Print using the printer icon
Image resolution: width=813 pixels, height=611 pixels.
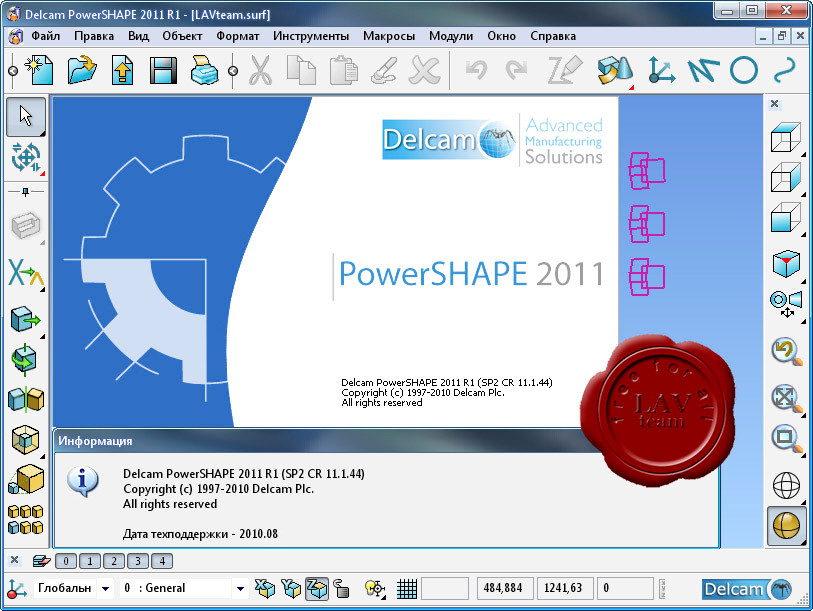(204, 70)
